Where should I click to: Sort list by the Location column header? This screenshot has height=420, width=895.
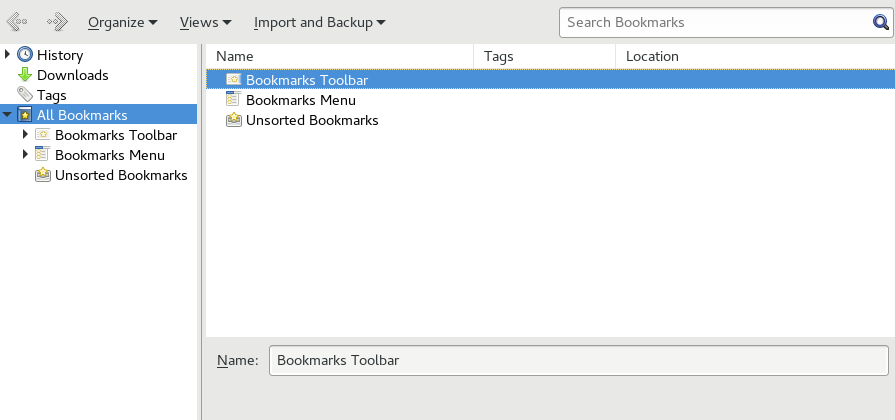754,57
